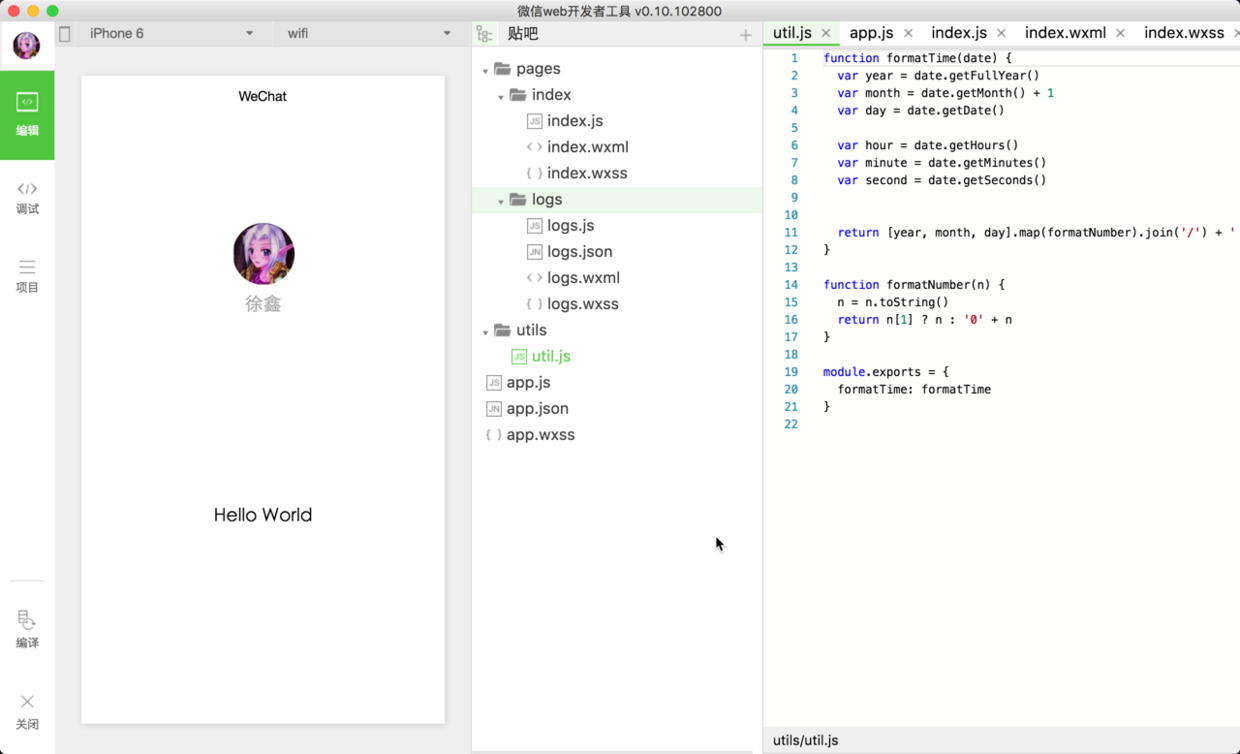Open app.wxss in file tree
Image resolution: width=1240 pixels, height=754 pixels.
(540, 435)
